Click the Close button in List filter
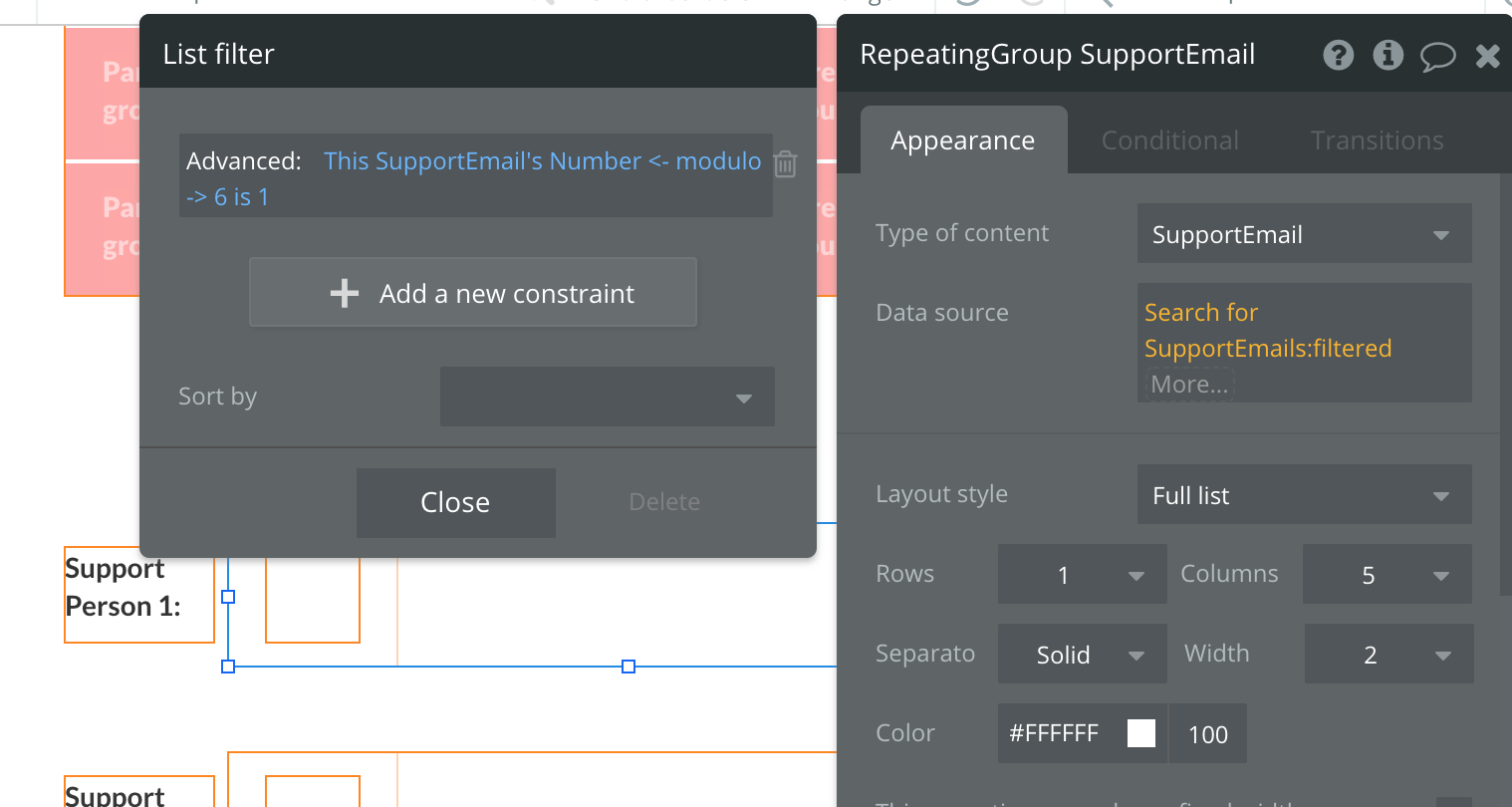1512x807 pixels. pyautogui.click(x=455, y=502)
